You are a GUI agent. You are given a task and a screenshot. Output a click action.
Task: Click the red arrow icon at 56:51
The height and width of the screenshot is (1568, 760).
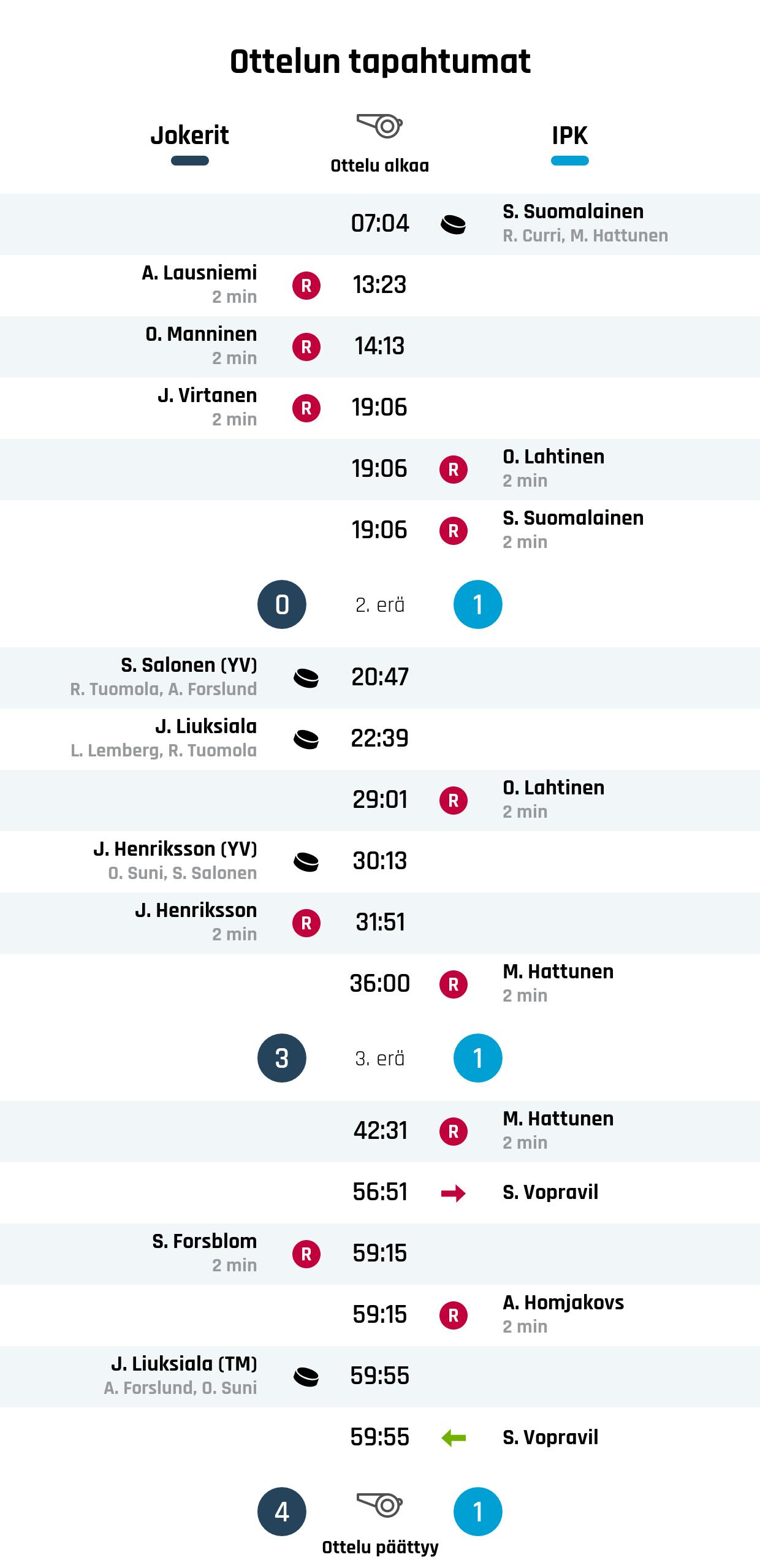[454, 1193]
